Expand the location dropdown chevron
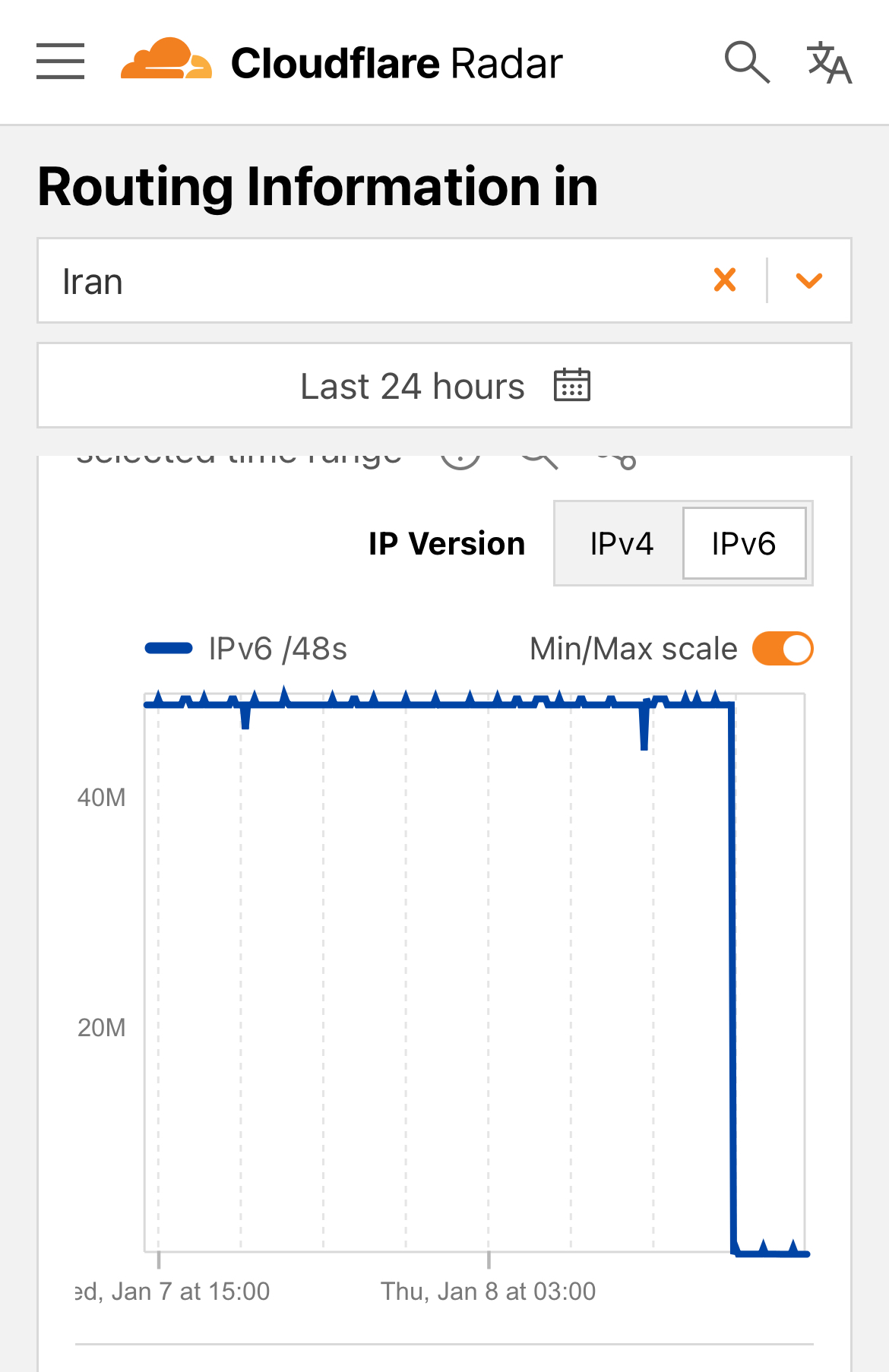The width and height of the screenshot is (889, 1372). pos(808,280)
